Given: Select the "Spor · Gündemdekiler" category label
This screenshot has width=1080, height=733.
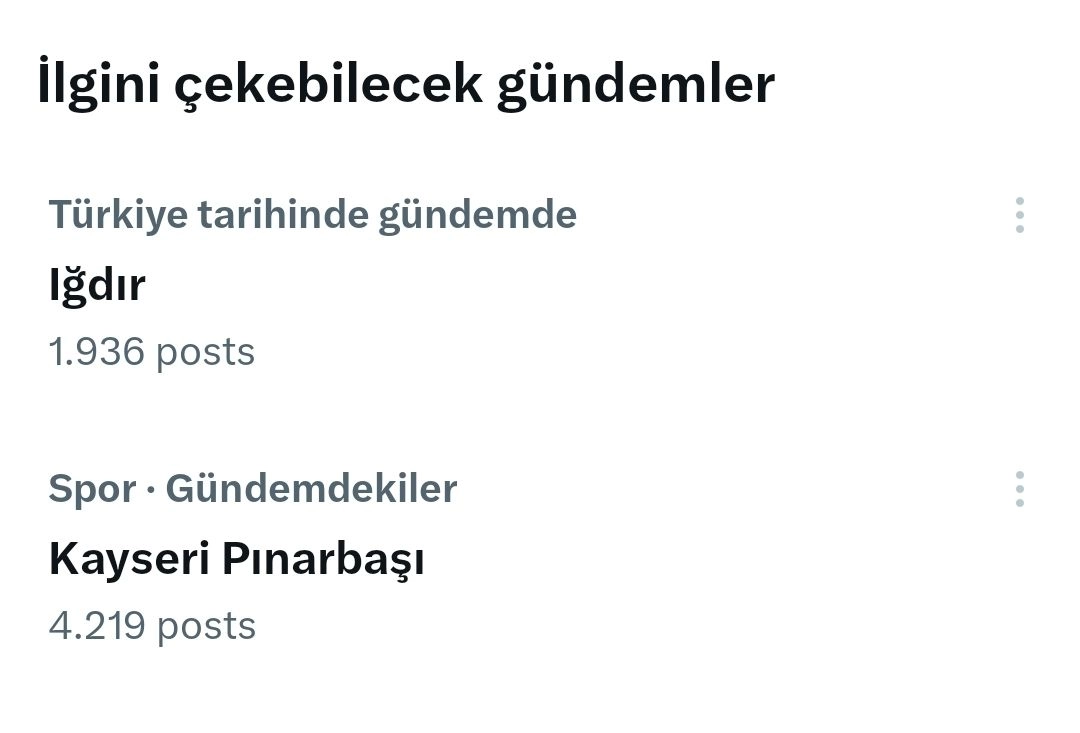Looking at the screenshot, I should click(252, 489).
